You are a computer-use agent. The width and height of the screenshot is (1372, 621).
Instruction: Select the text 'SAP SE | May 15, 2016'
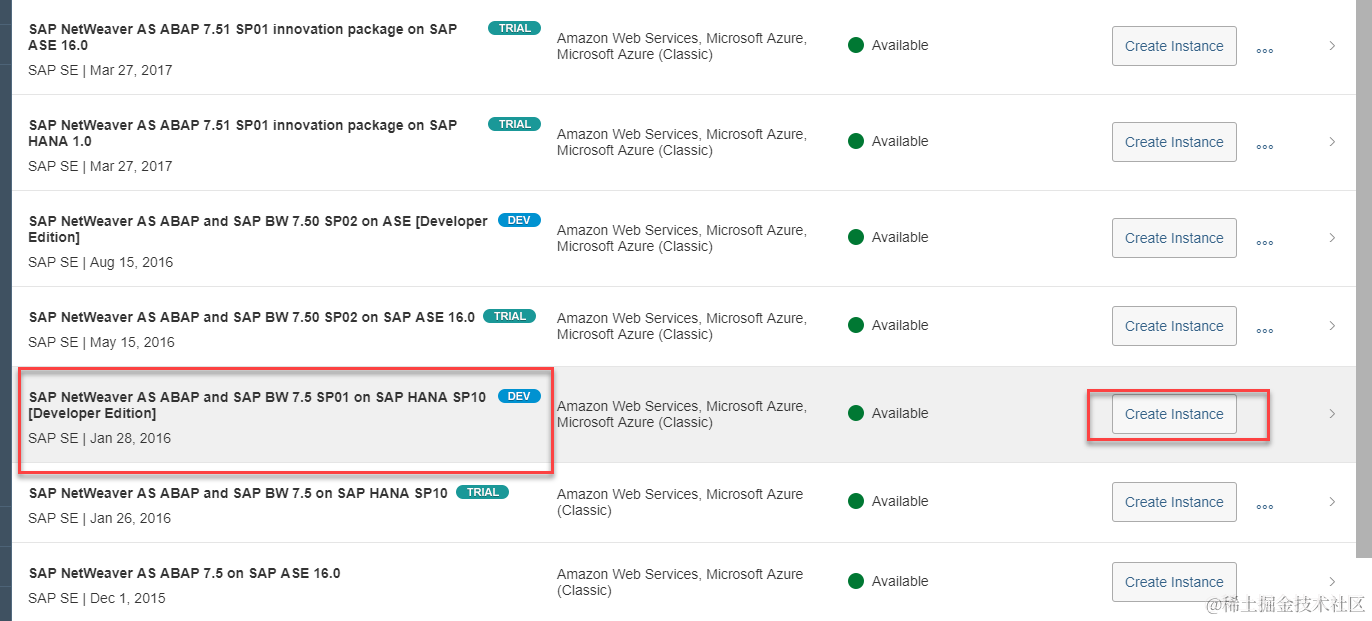coord(101,342)
